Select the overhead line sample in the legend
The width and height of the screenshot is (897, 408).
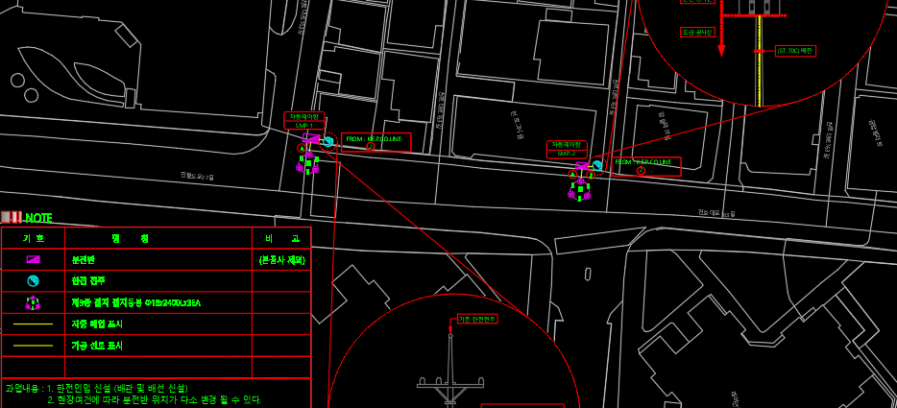33,345
